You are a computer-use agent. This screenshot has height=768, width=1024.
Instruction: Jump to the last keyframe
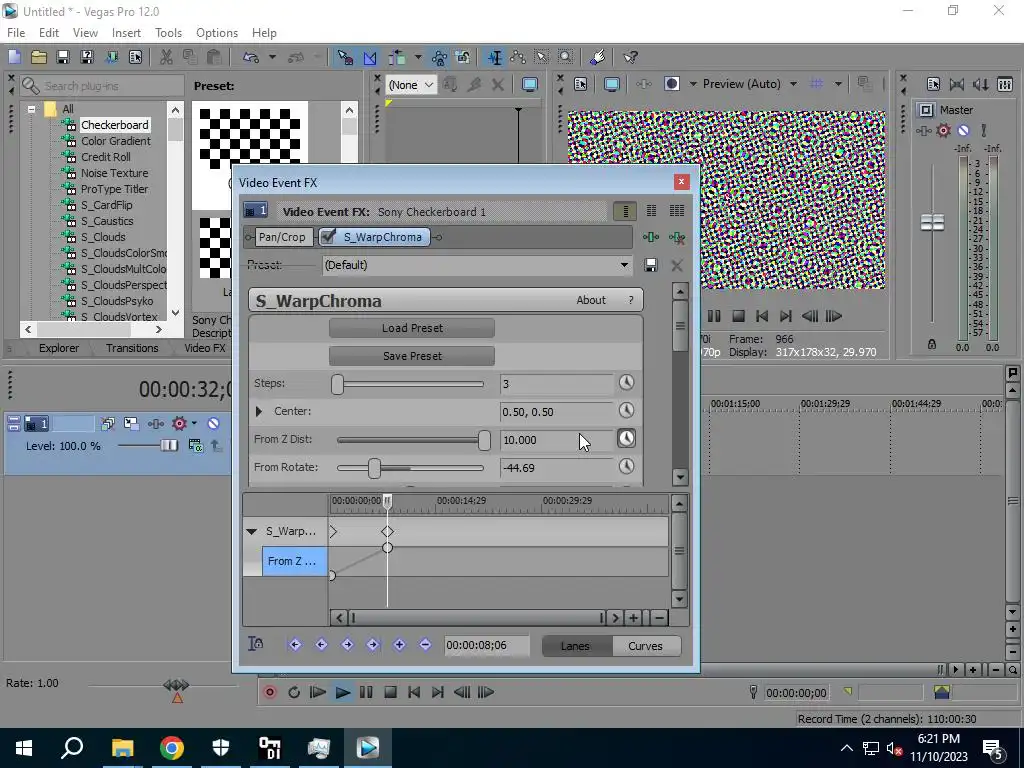click(373, 645)
